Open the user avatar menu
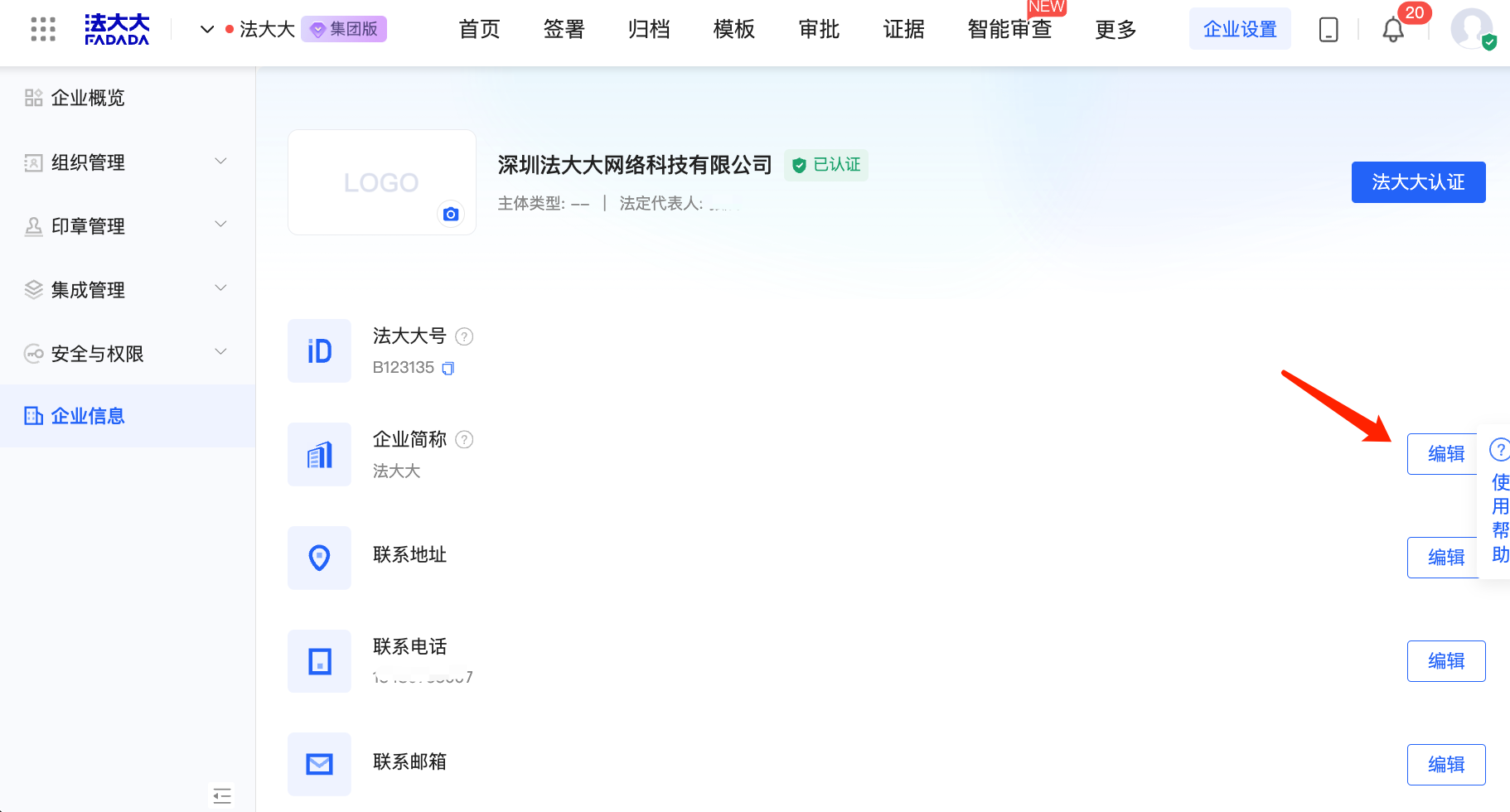 click(1472, 29)
